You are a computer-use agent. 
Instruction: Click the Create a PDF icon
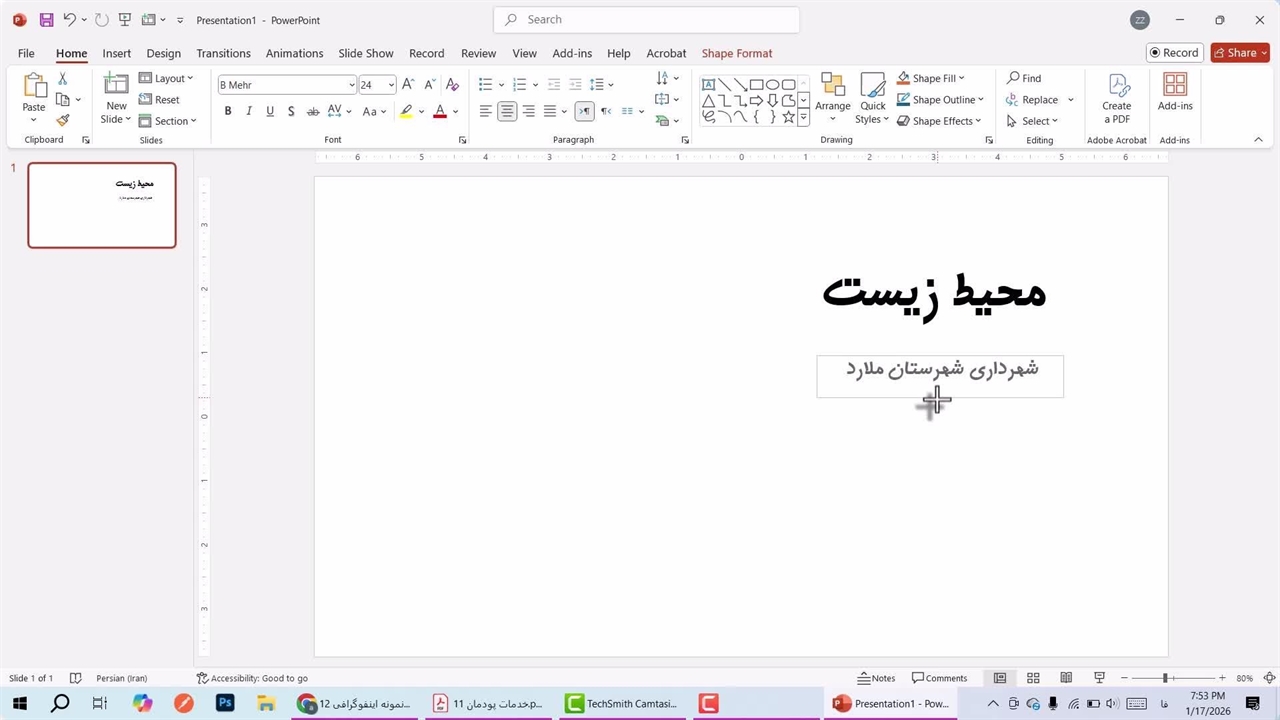click(1116, 98)
